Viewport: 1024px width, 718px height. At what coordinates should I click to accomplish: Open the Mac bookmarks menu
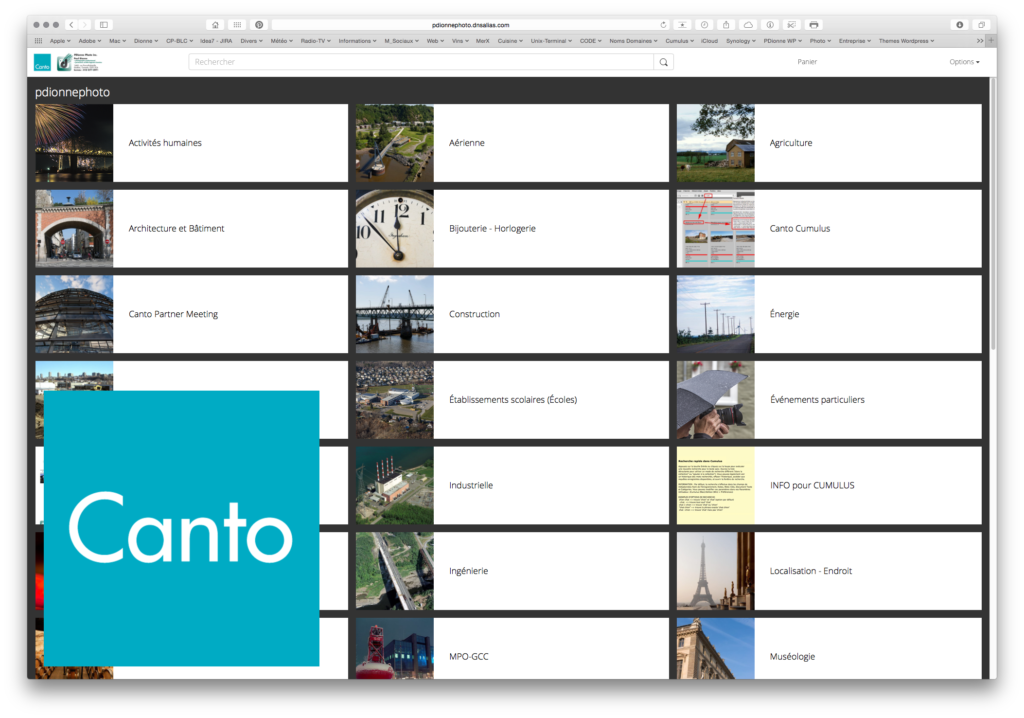click(x=118, y=41)
